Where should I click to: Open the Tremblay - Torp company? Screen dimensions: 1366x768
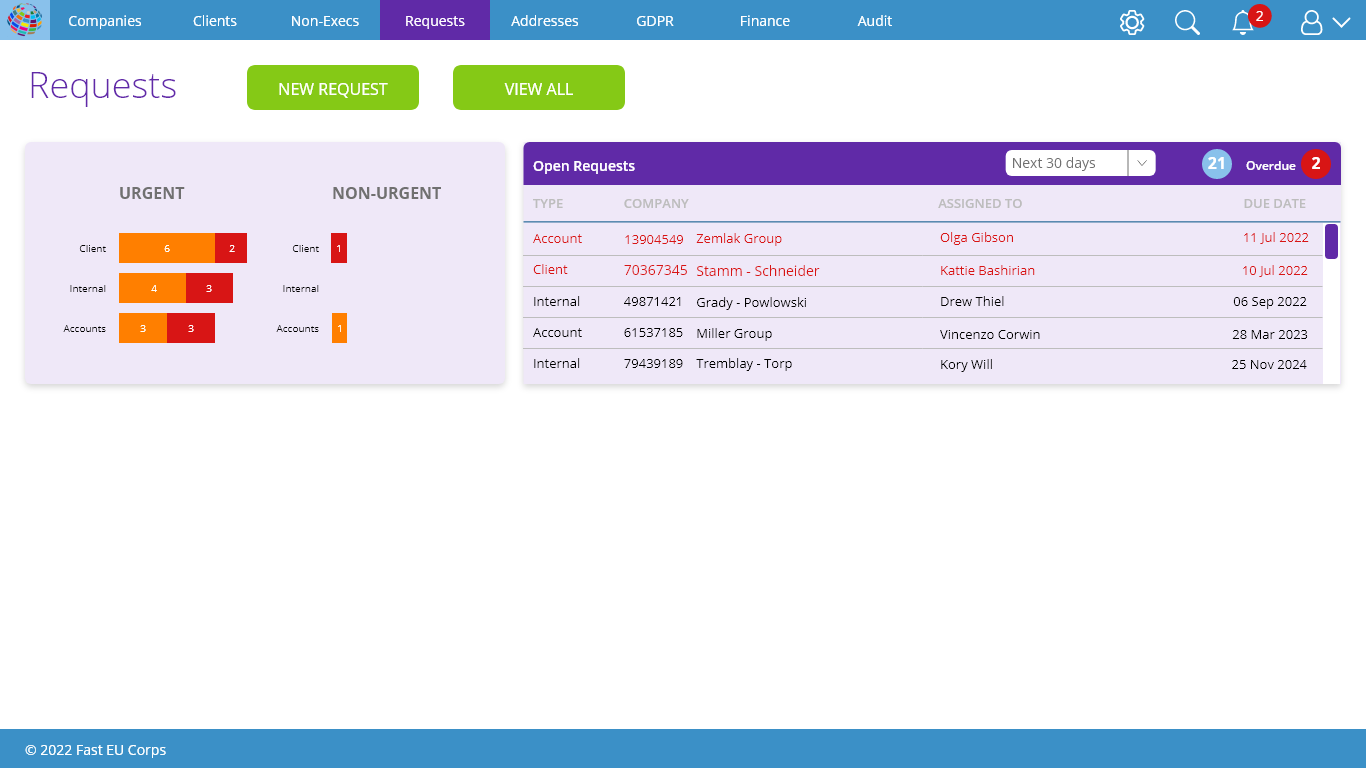coord(744,364)
